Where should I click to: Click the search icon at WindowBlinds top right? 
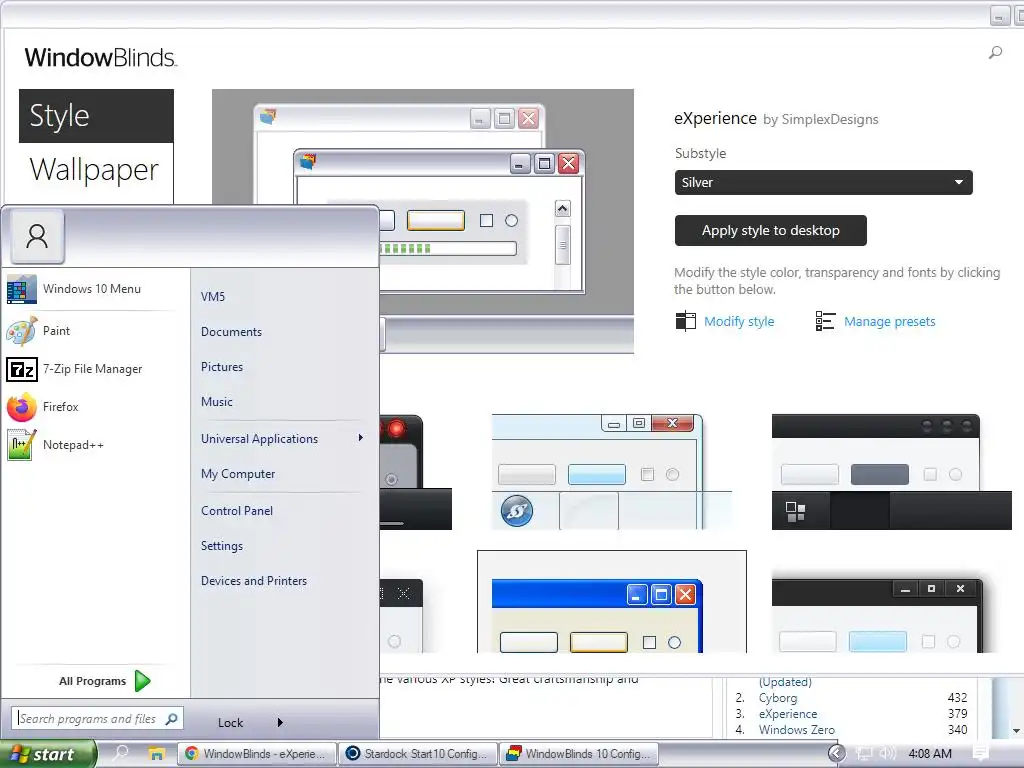tap(995, 52)
